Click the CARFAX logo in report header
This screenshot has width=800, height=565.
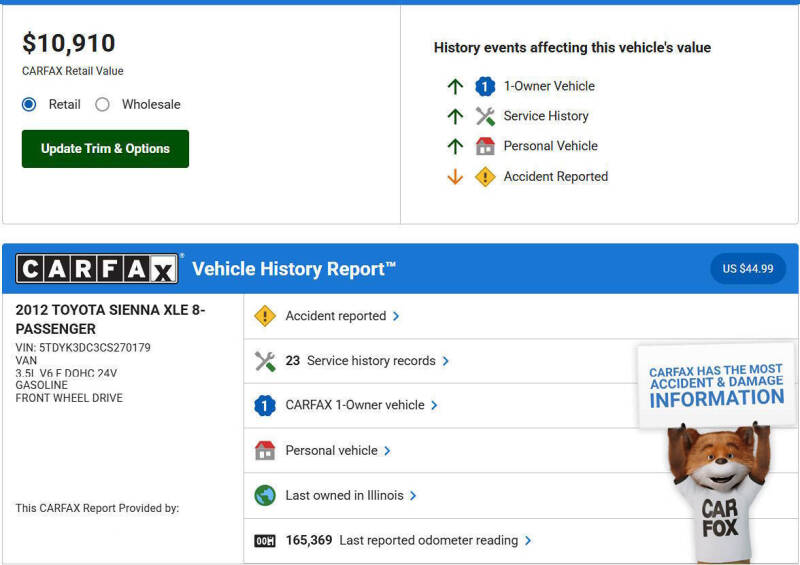tap(97, 269)
